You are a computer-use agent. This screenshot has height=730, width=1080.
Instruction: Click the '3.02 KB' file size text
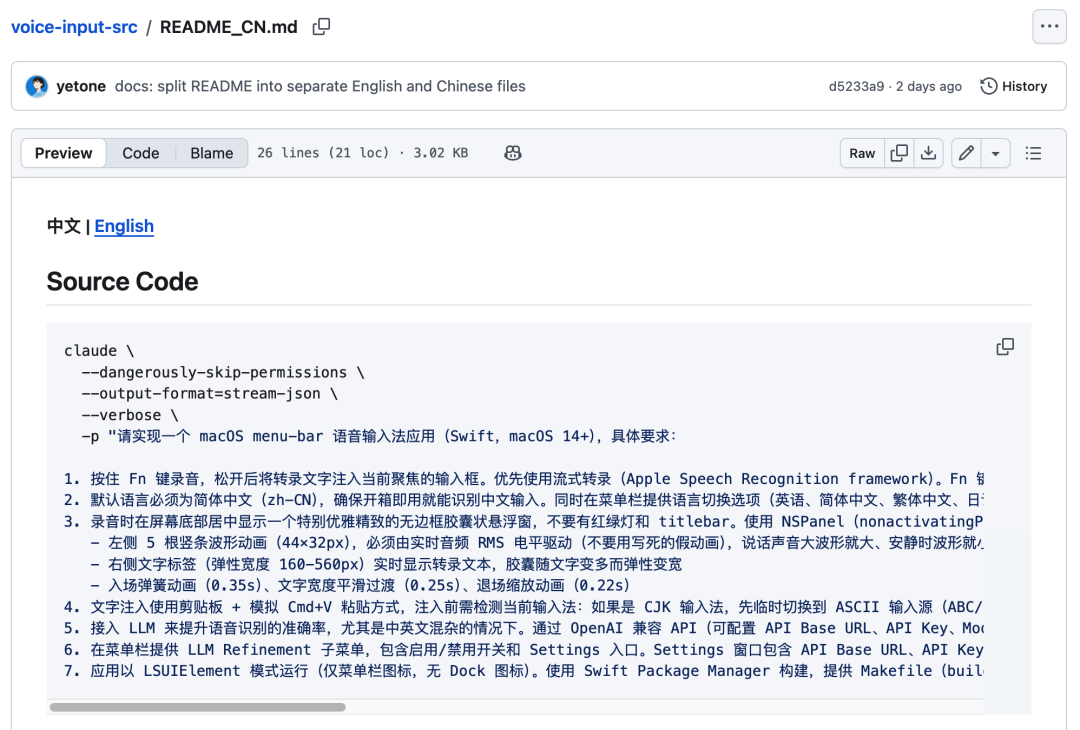441,153
